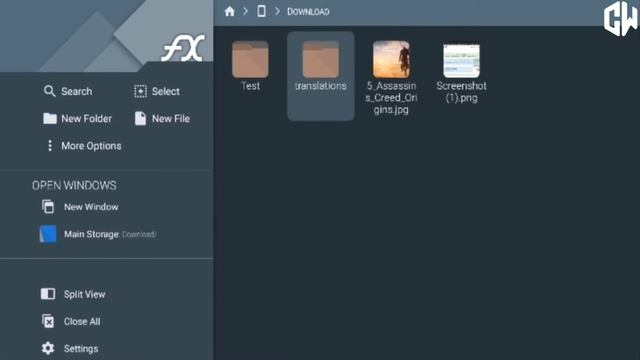Viewport: 640px width, 360px height.
Task: Click the Settings label
Action: (x=81, y=349)
